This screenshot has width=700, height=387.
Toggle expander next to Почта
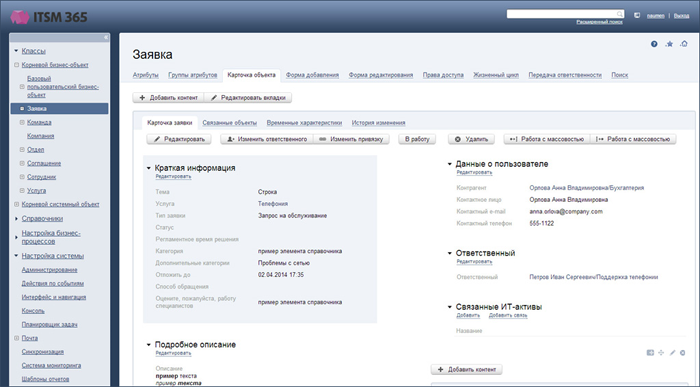click(17, 338)
